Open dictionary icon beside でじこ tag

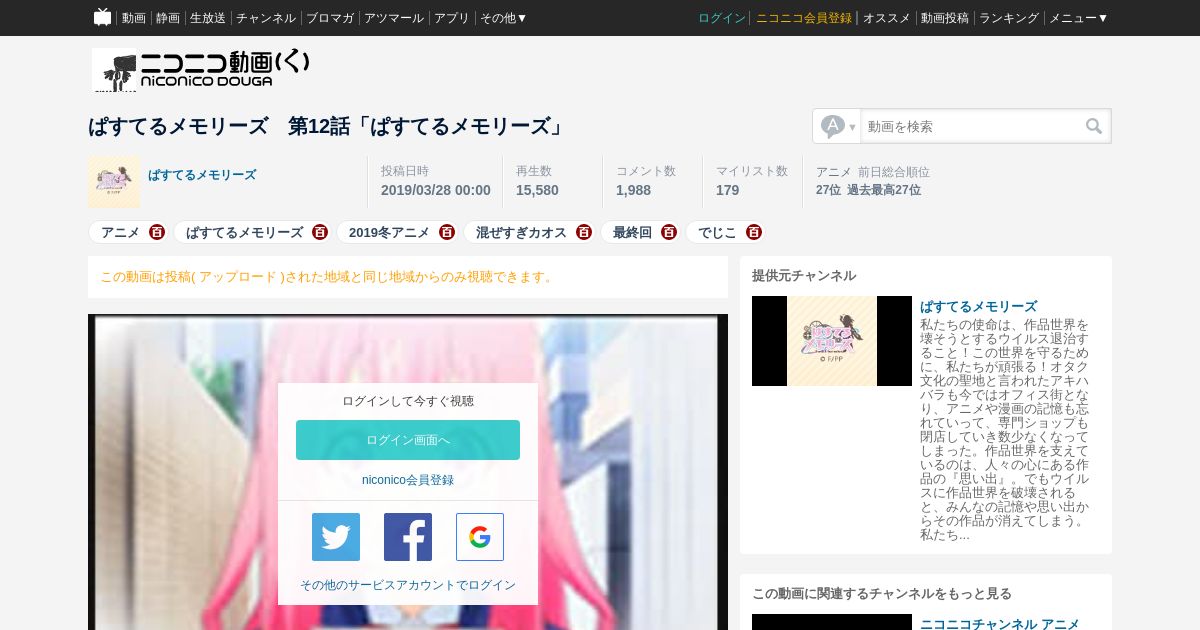(754, 232)
